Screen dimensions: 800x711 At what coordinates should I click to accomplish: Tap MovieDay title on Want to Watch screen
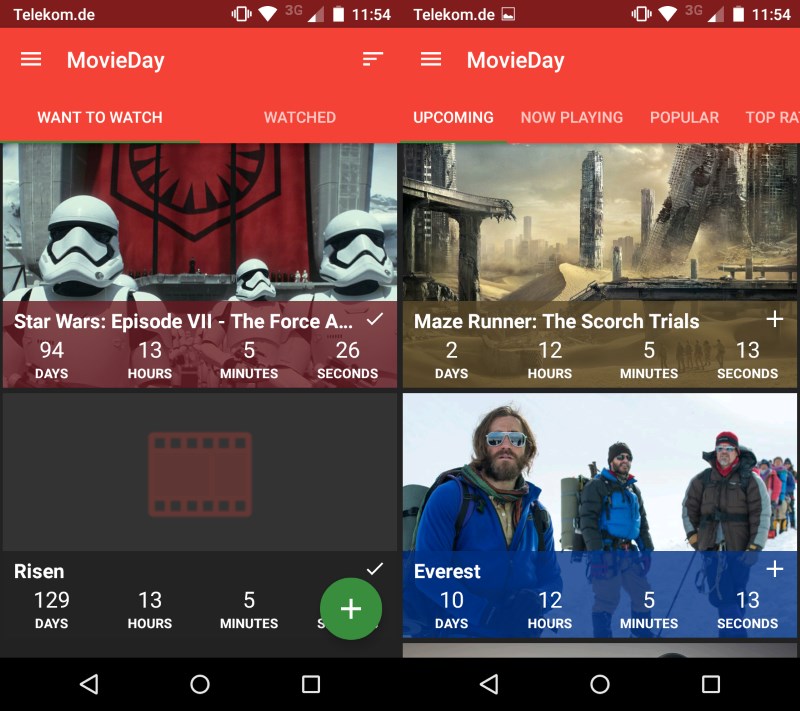click(116, 60)
